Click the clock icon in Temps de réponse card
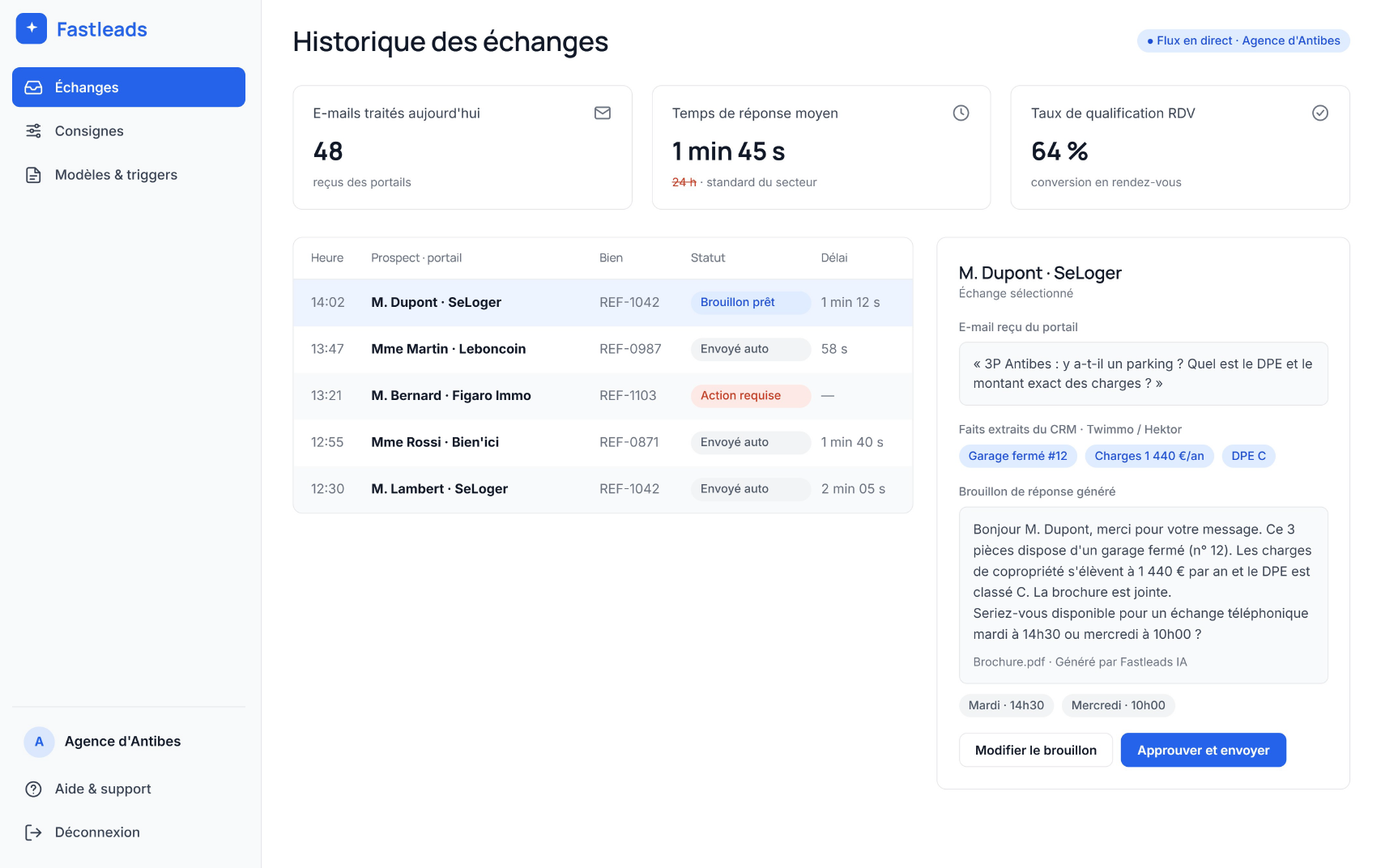Viewport: 1381px width, 868px height. pyautogui.click(x=961, y=113)
